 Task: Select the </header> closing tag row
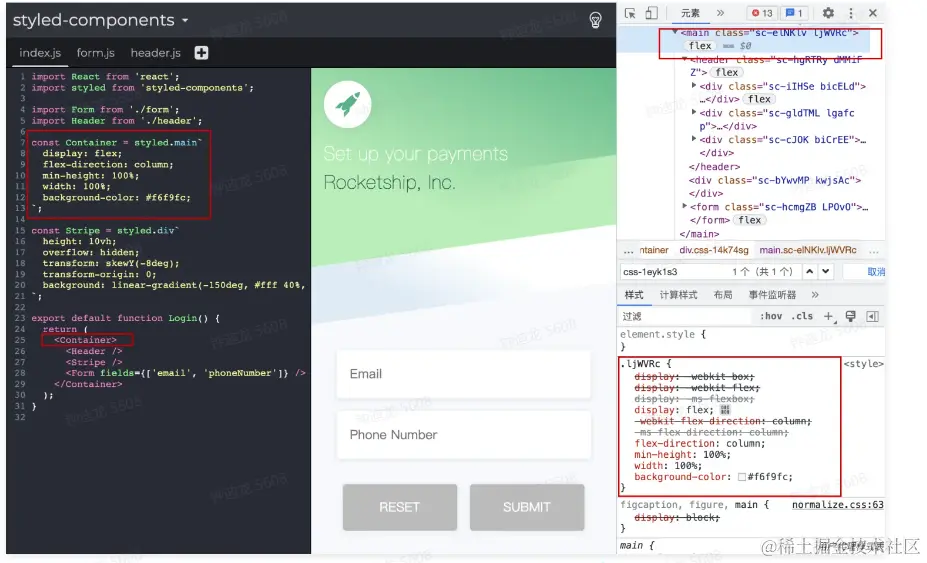click(x=714, y=167)
